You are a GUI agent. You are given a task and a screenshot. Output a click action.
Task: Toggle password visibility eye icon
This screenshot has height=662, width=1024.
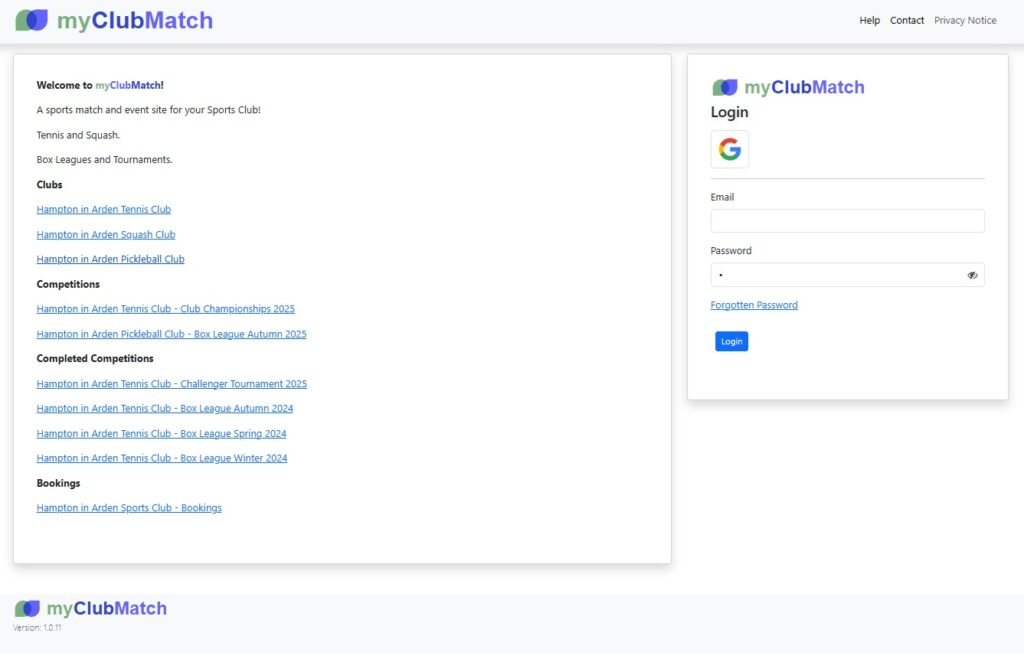pos(972,275)
